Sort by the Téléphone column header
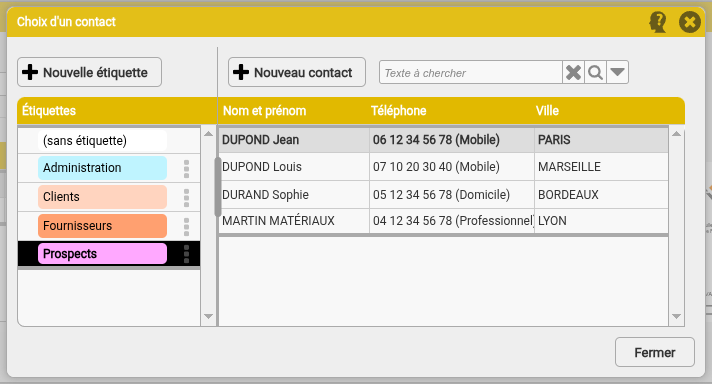 click(x=399, y=111)
